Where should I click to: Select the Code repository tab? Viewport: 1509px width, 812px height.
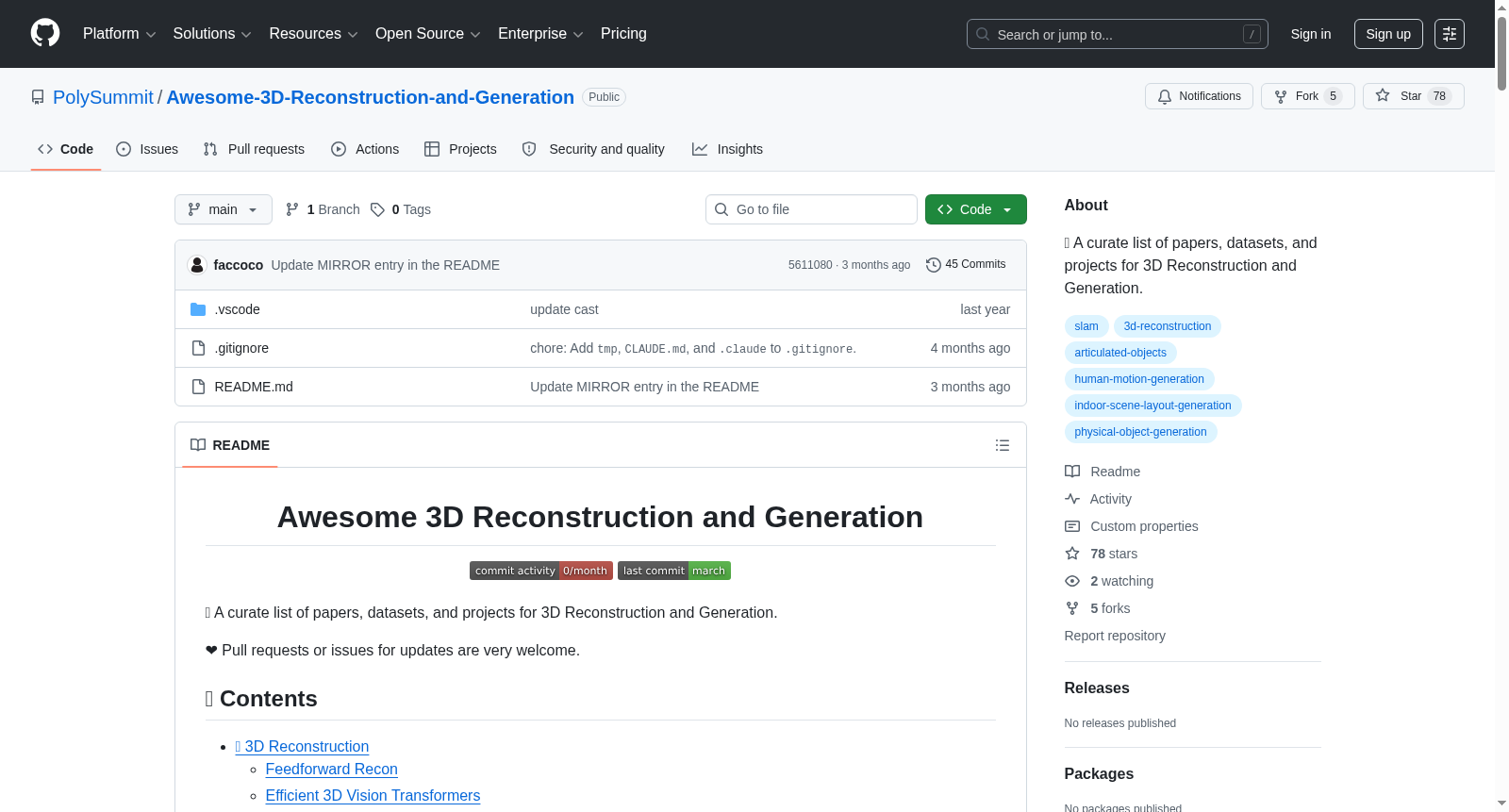click(x=66, y=149)
